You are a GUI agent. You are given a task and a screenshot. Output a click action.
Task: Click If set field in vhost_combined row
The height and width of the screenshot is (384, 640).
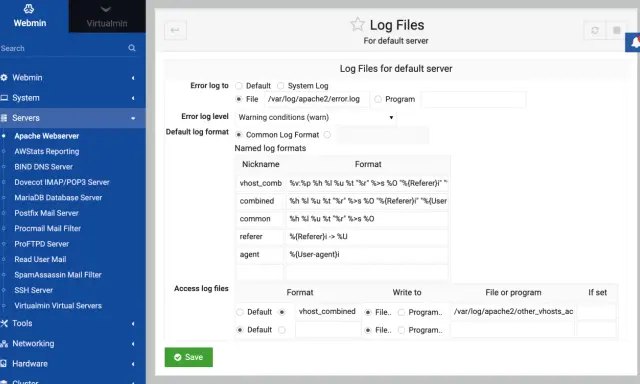[596, 312]
